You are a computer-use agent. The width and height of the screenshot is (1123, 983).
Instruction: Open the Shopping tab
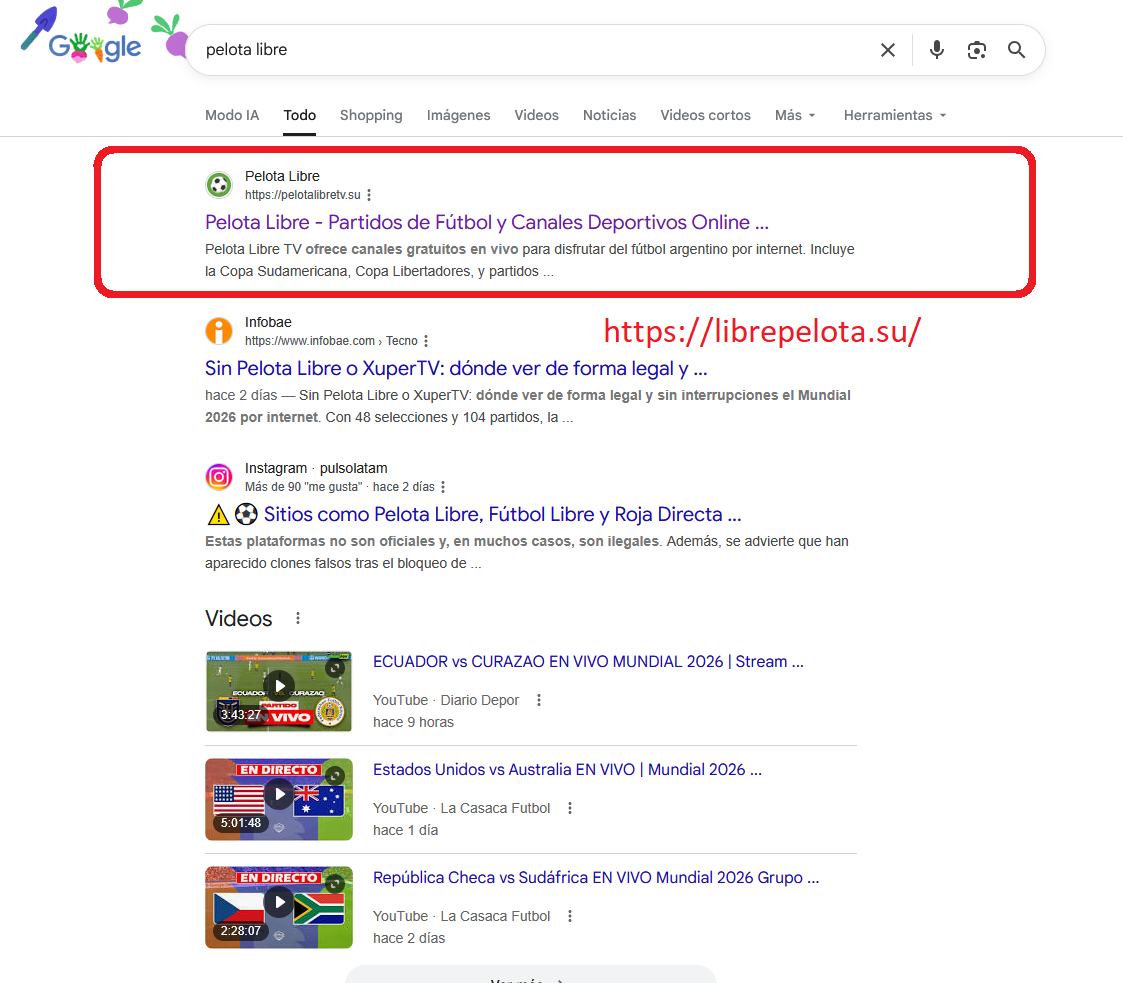click(371, 115)
